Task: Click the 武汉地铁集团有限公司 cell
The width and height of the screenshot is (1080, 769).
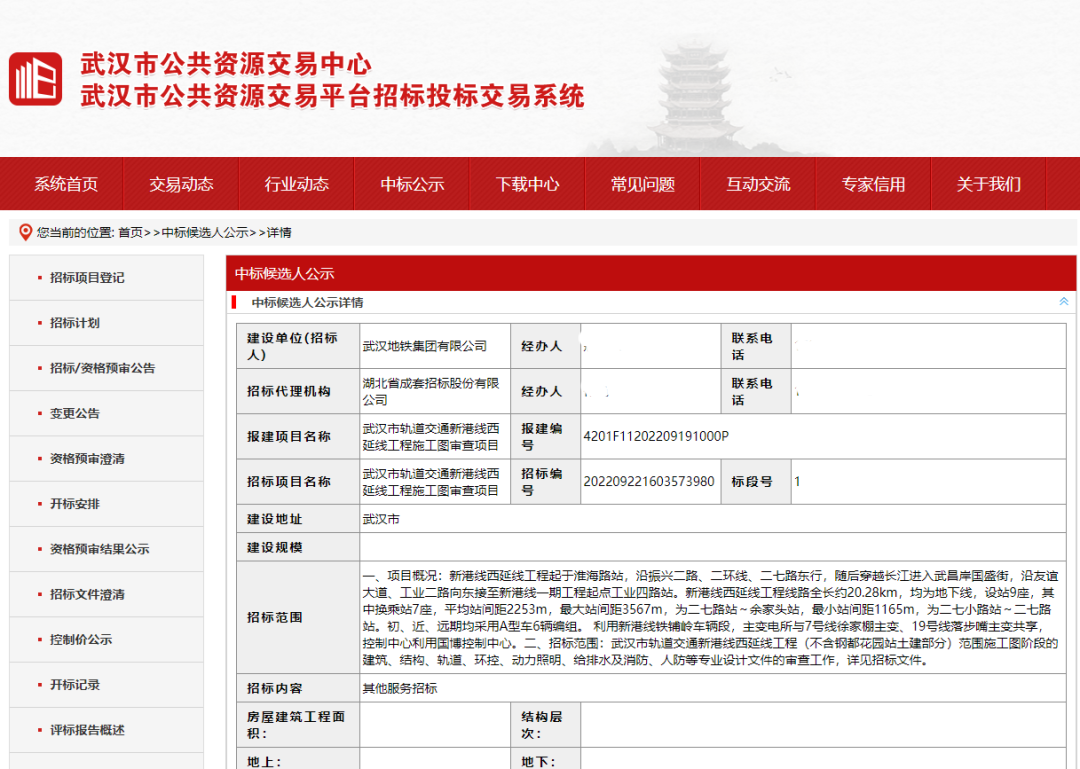Action: pyautogui.click(x=435, y=346)
